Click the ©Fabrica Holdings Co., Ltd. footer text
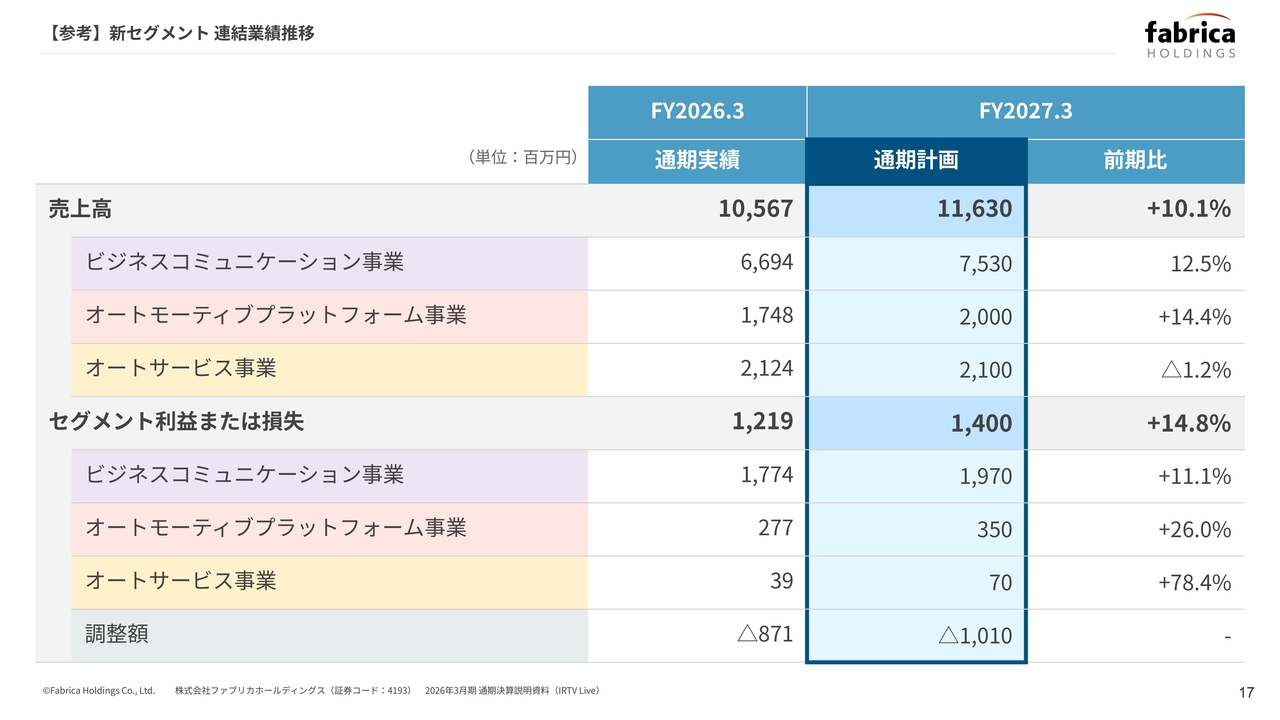The height and width of the screenshot is (720, 1280). click(98, 691)
